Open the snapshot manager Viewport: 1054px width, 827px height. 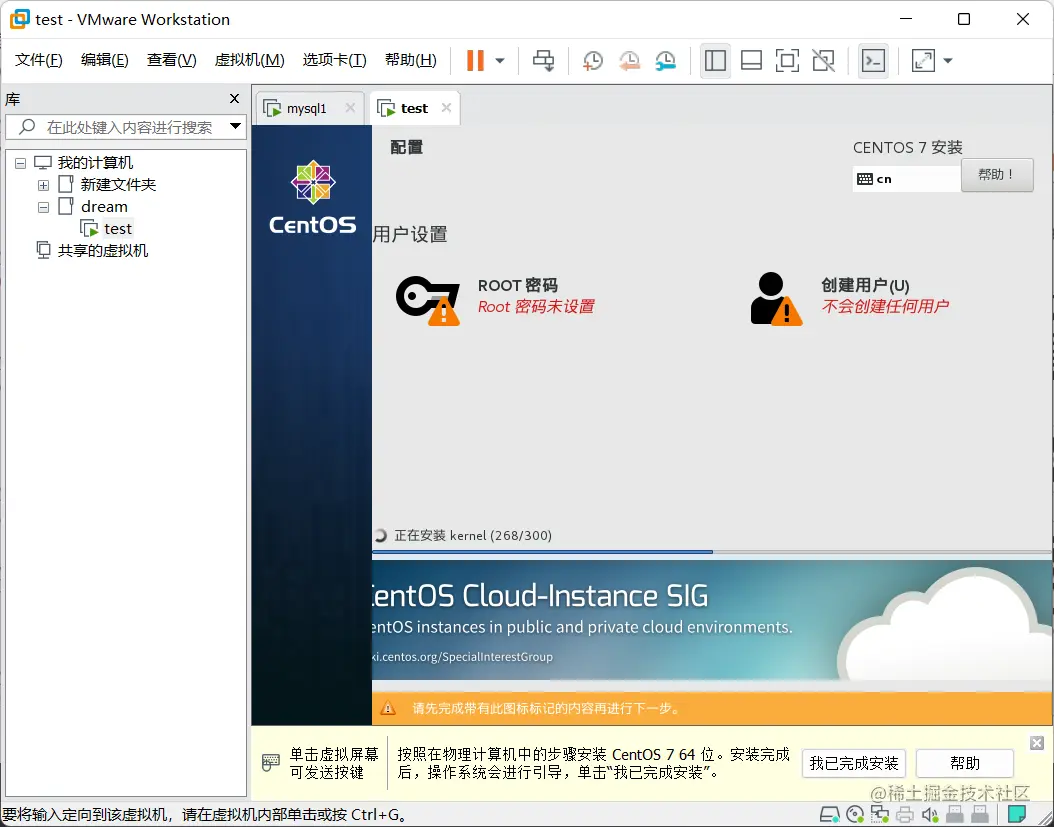(665, 61)
